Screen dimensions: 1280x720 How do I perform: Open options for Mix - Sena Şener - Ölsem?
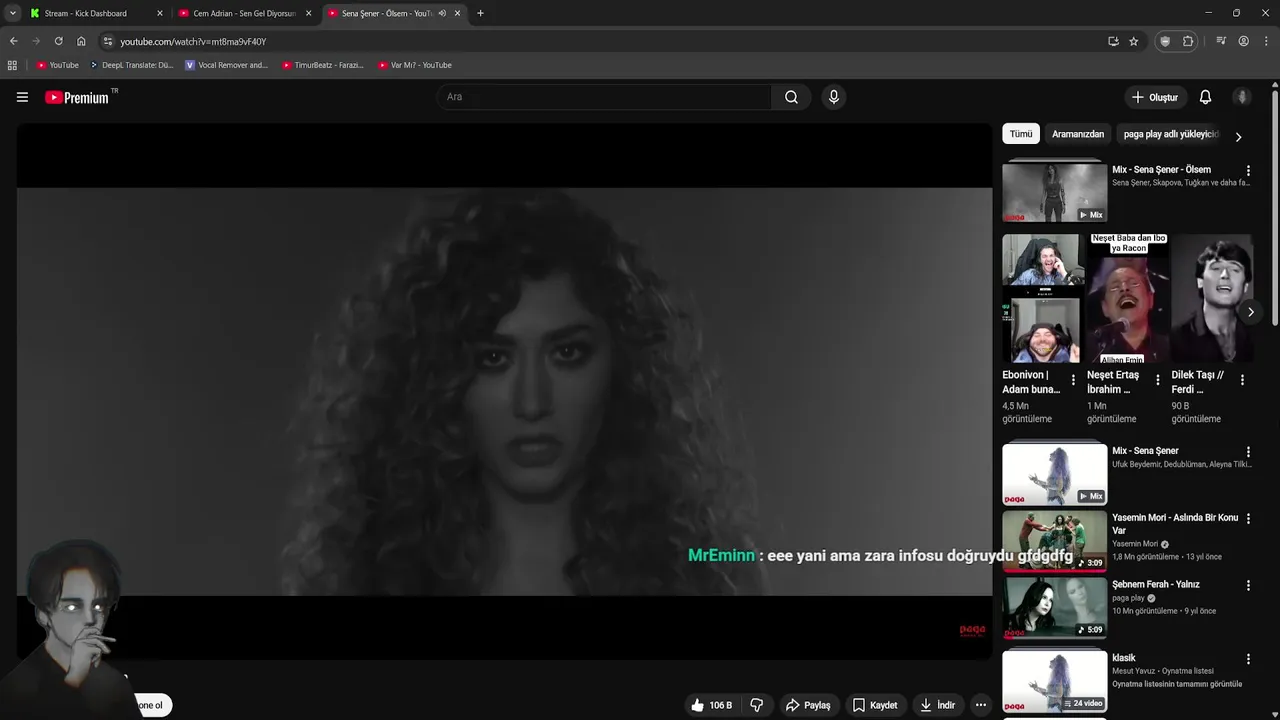click(1247, 171)
